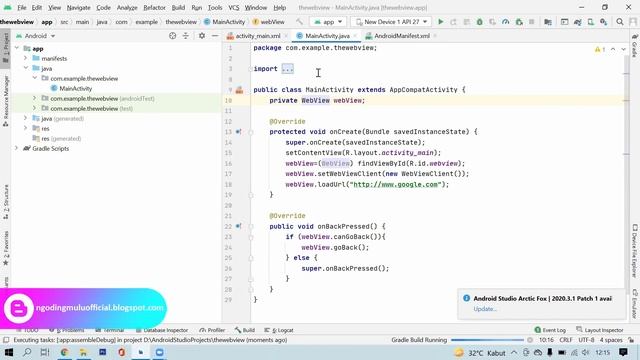Viewport: 640px width, 360px height.
Task: Open the Profiler tool window
Action: point(212,330)
